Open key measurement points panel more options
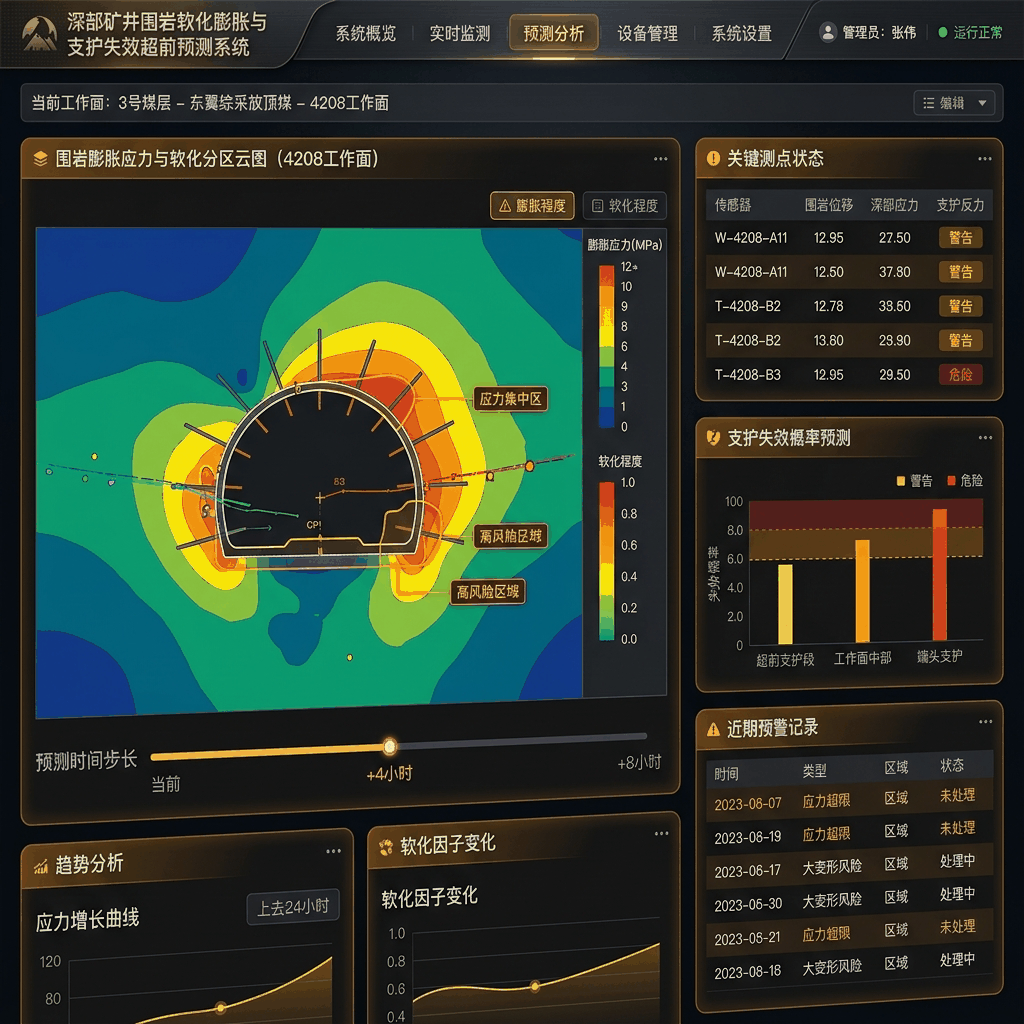The height and width of the screenshot is (1024, 1024). pyautogui.click(x=985, y=159)
